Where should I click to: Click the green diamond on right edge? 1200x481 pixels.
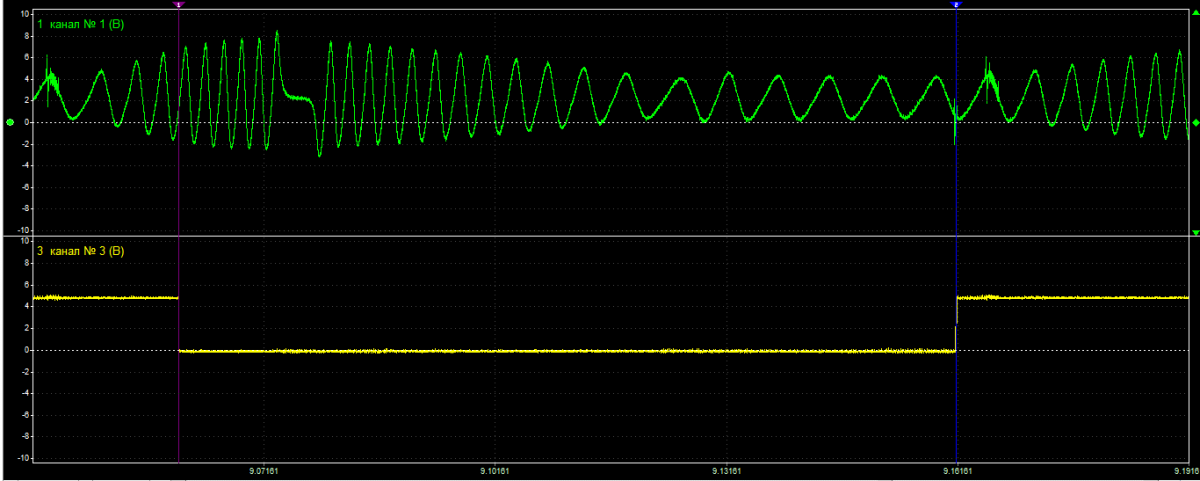tap(1195, 122)
